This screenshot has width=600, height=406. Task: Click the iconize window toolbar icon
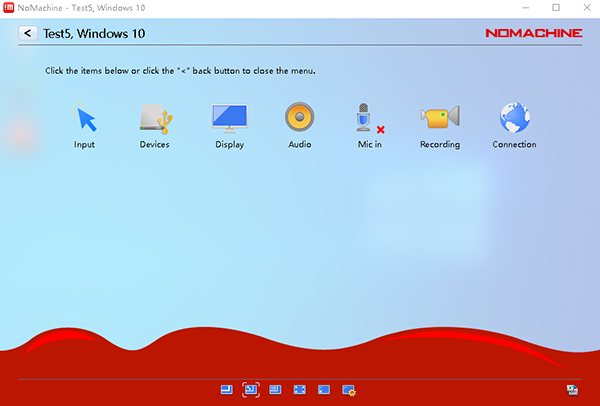click(x=324, y=389)
